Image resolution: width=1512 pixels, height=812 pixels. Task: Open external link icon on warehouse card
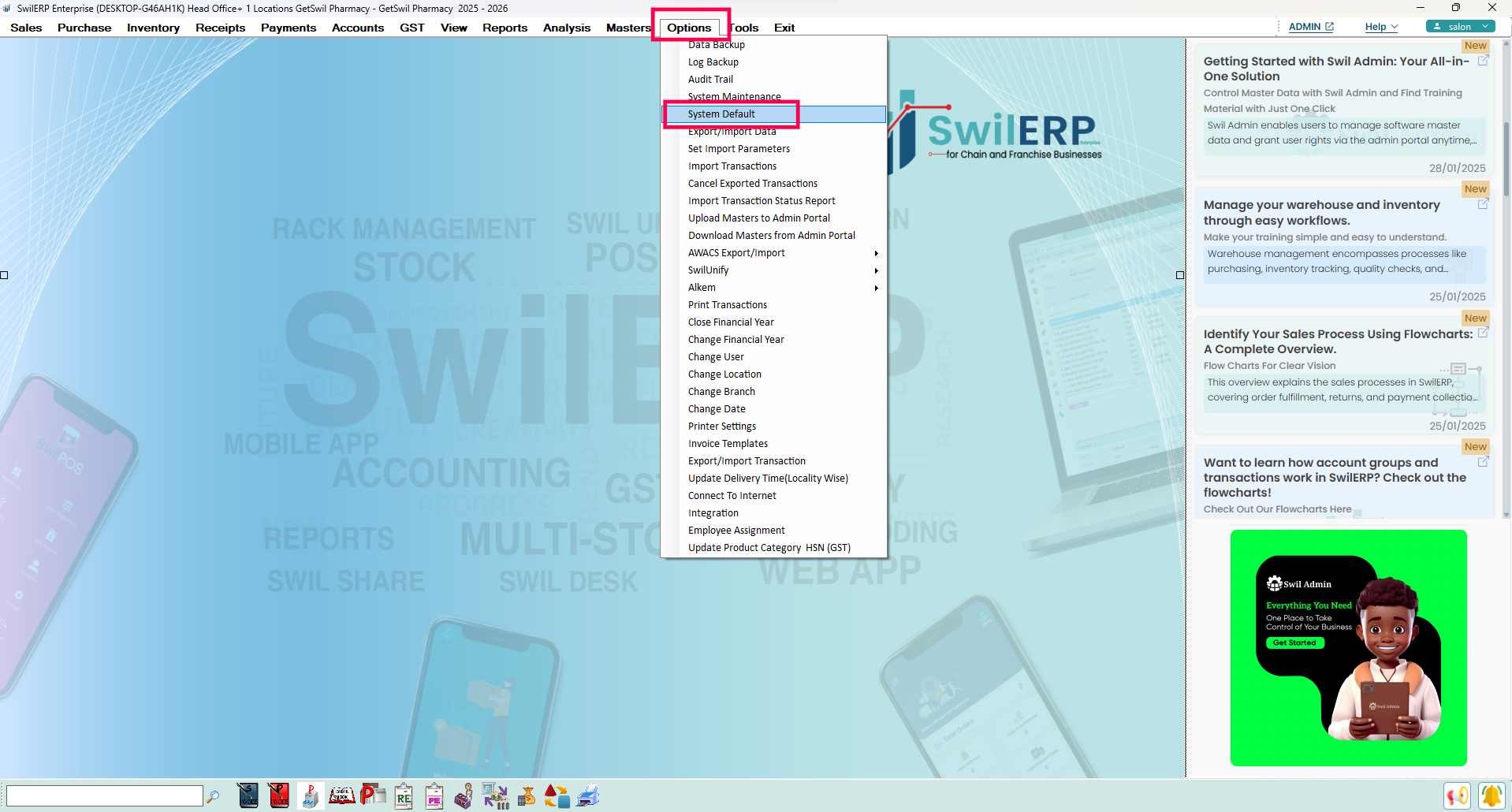pos(1483,203)
